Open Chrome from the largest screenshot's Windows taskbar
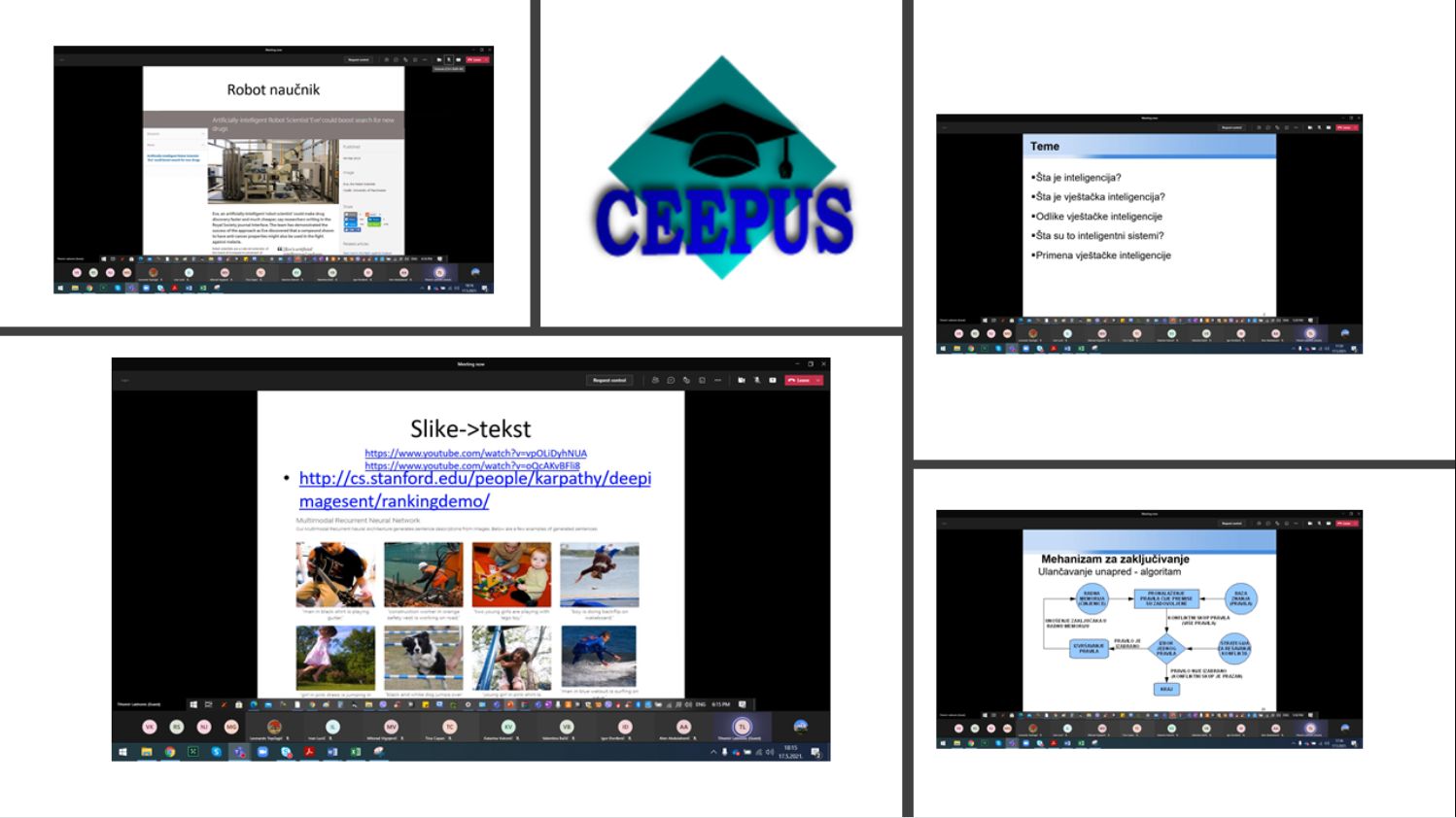The width and height of the screenshot is (1456, 818). (170, 752)
